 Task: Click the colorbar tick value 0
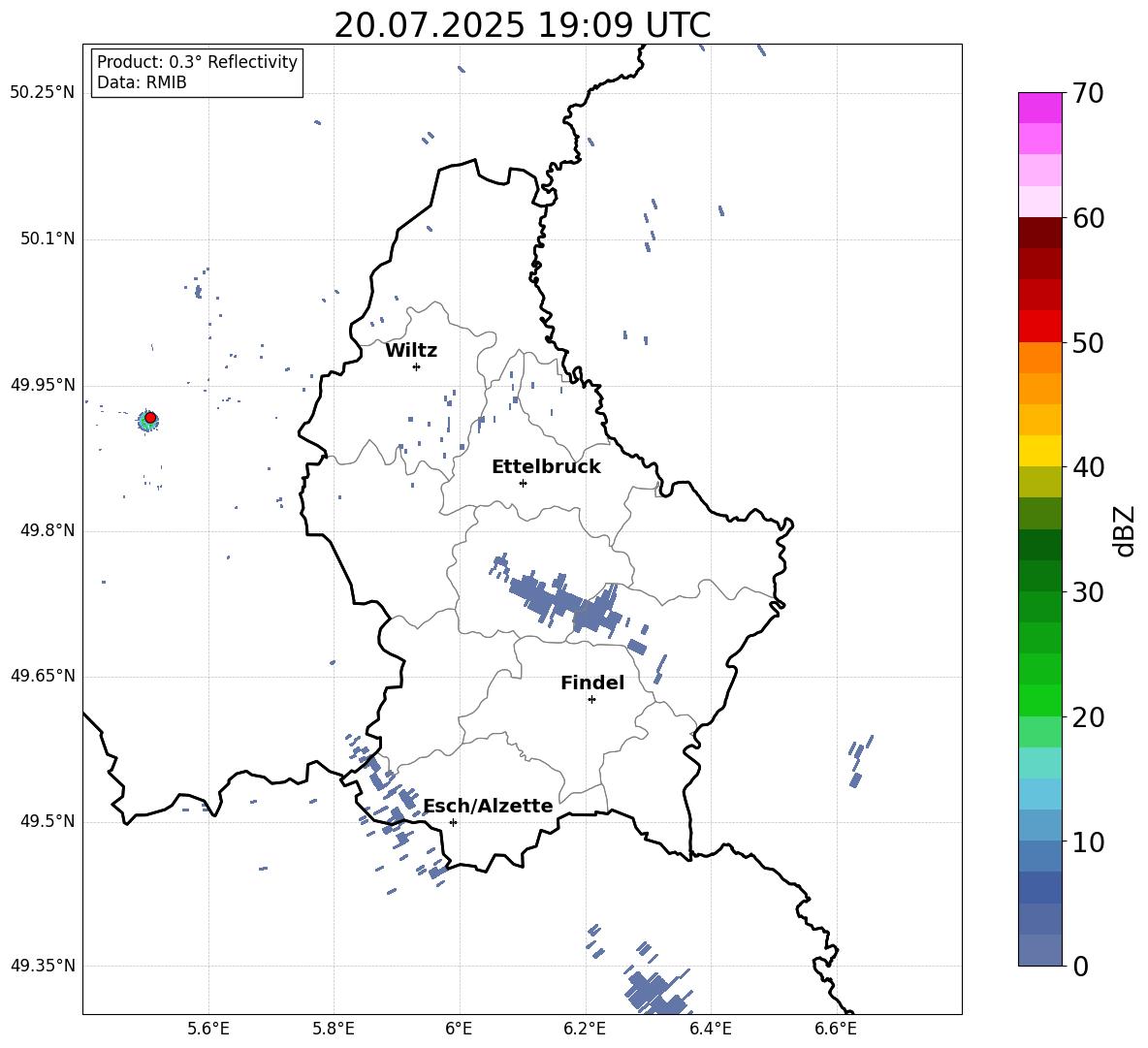1081,966
